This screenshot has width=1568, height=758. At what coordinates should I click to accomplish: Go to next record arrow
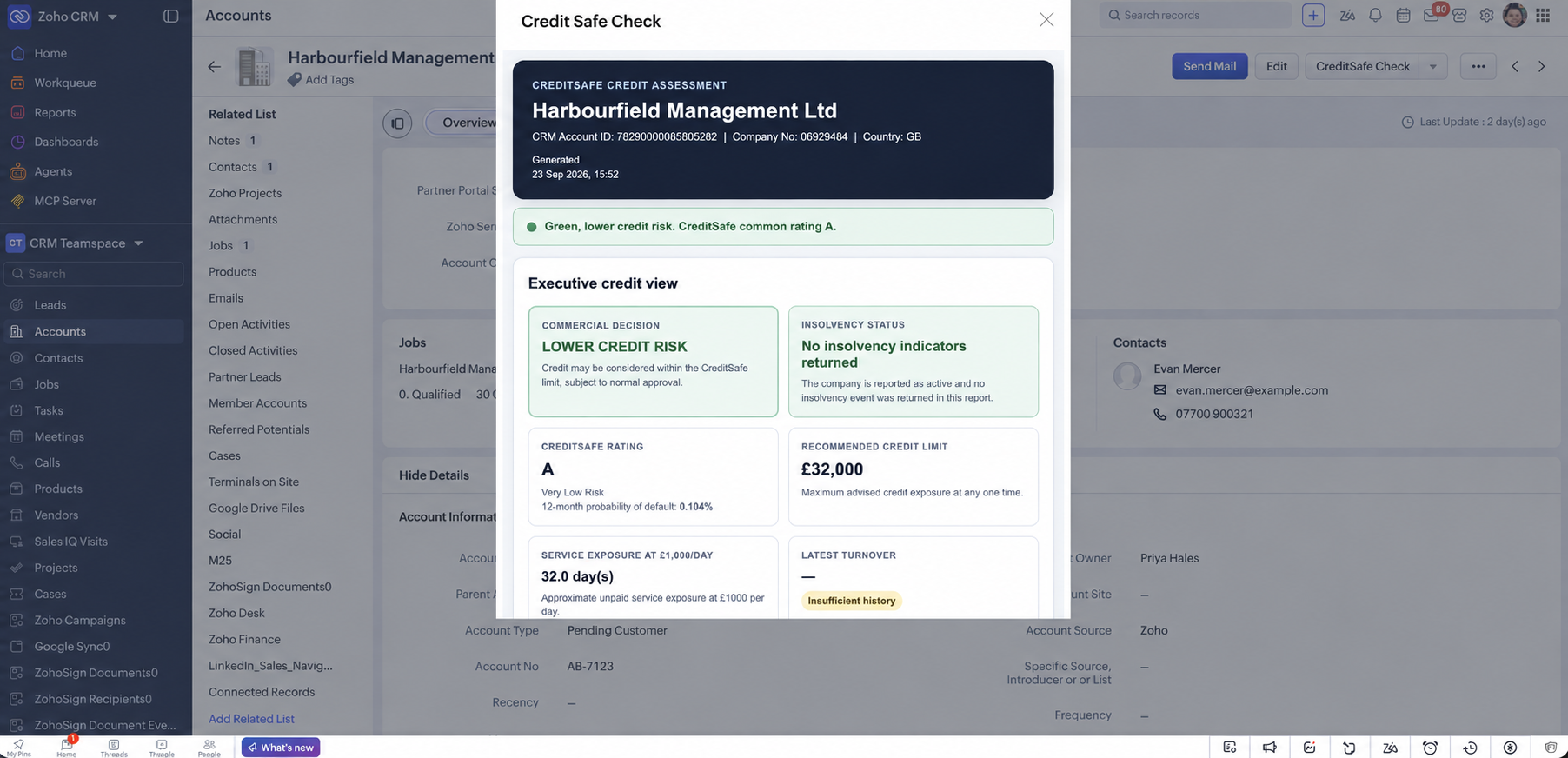[1542, 66]
